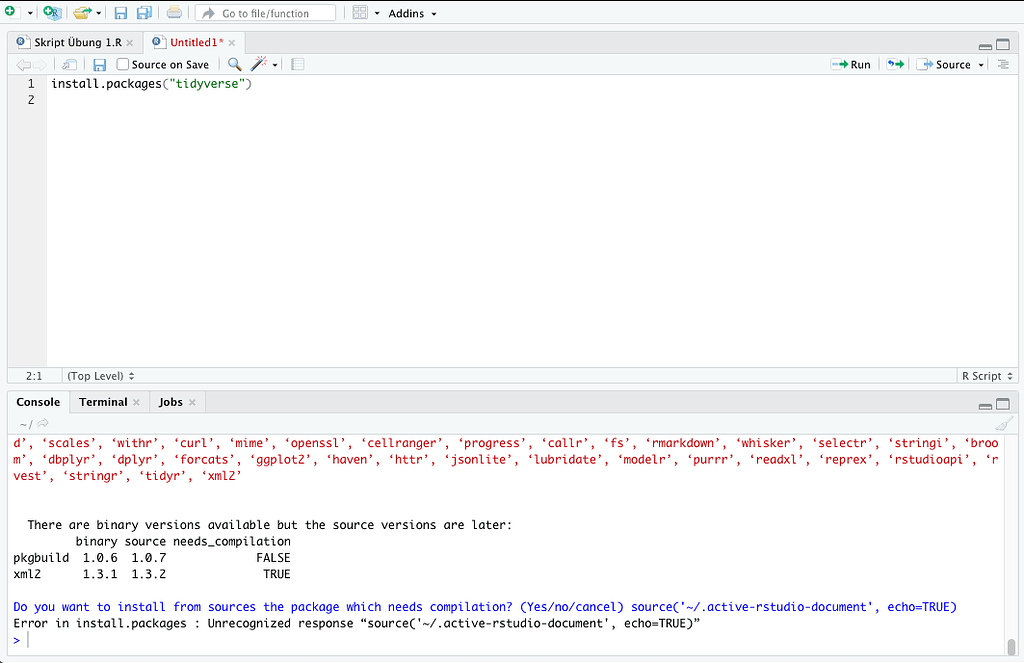This screenshot has width=1024, height=663.
Task: Expand the panes layout dropdown arrow
Action: coord(377,13)
